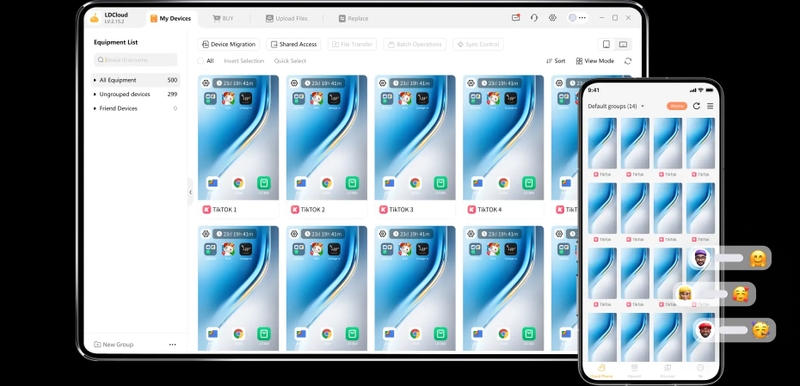This screenshot has height=386, width=800.
Task: Click the Chrome icon in TikTOK 3 preview
Action: pos(415,183)
